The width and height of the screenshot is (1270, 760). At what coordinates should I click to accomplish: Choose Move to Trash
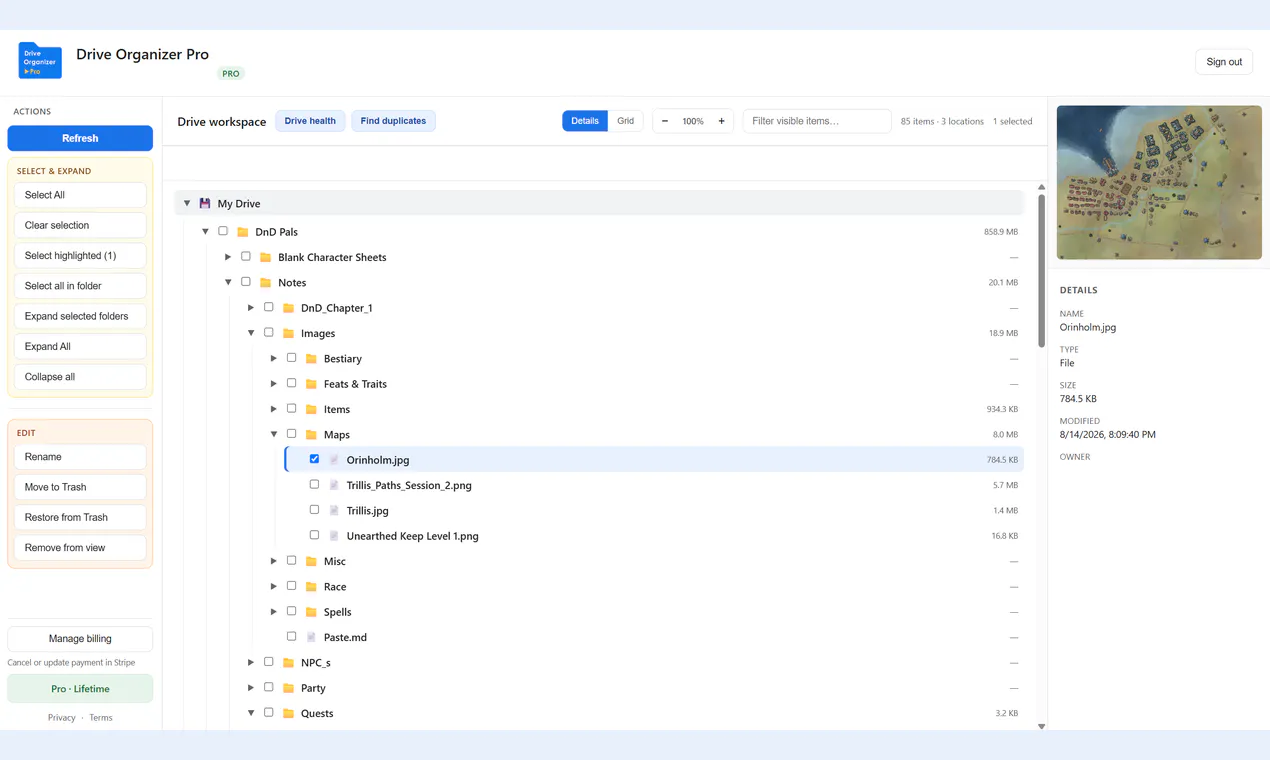(80, 487)
